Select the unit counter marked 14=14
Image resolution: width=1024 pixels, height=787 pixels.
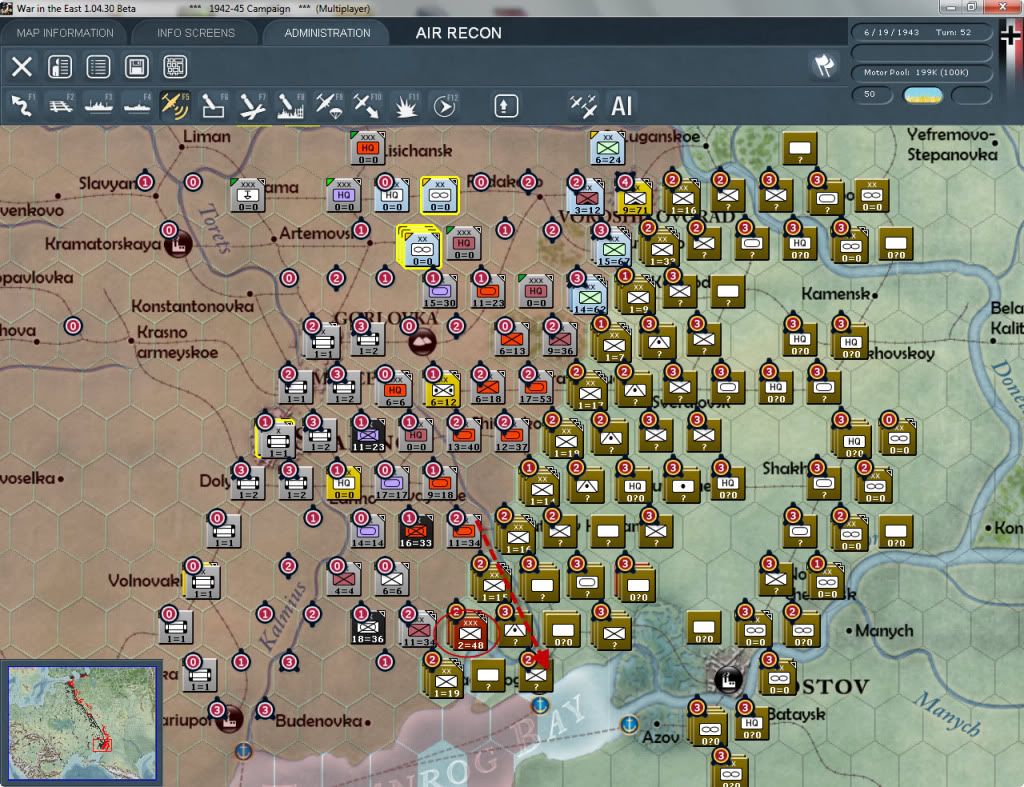368,531
